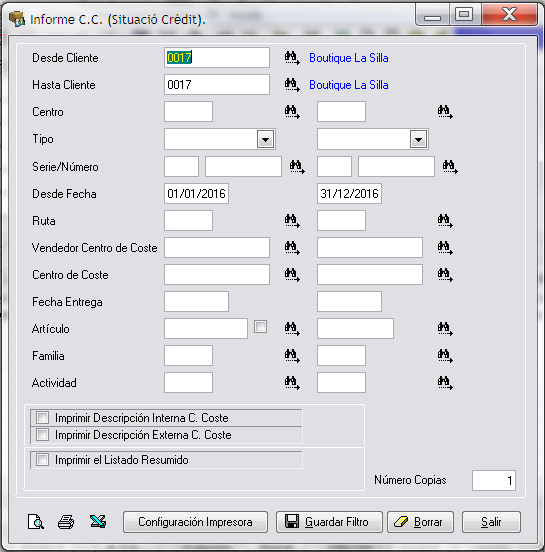Open the second Actividad binoculars lookup

[x=445, y=383]
